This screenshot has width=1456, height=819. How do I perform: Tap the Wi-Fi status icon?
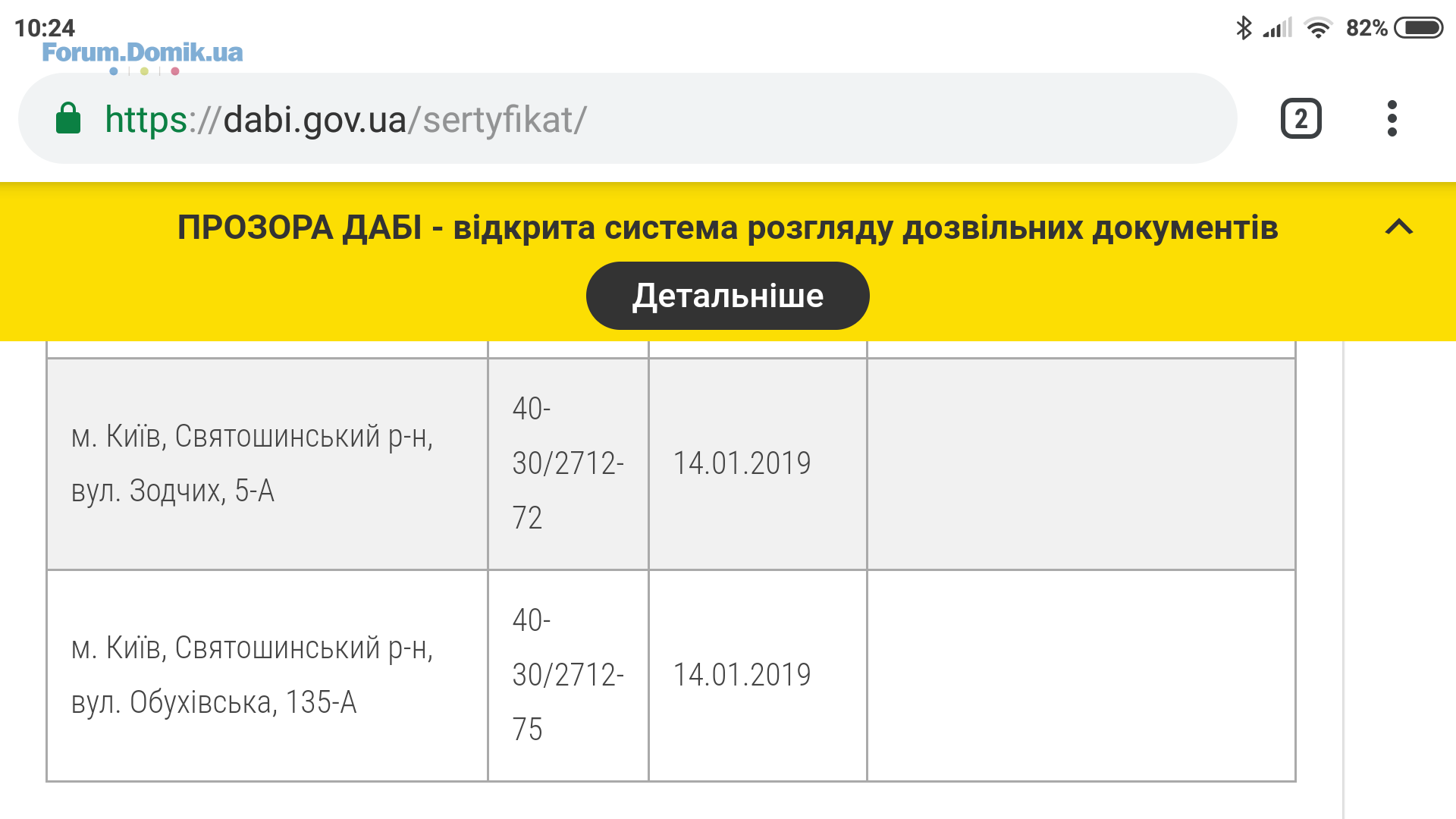pos(1318,28)
